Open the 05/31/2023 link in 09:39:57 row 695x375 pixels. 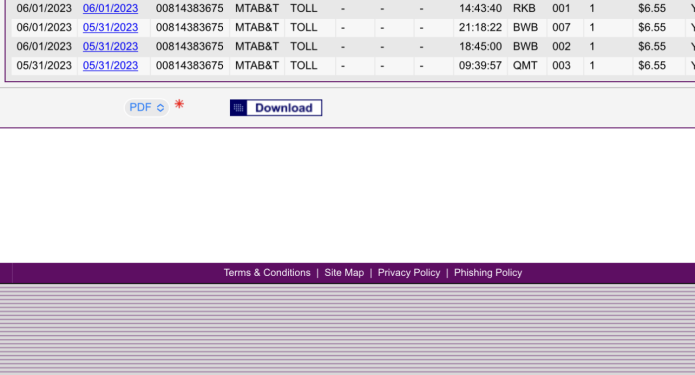(110, 66)
